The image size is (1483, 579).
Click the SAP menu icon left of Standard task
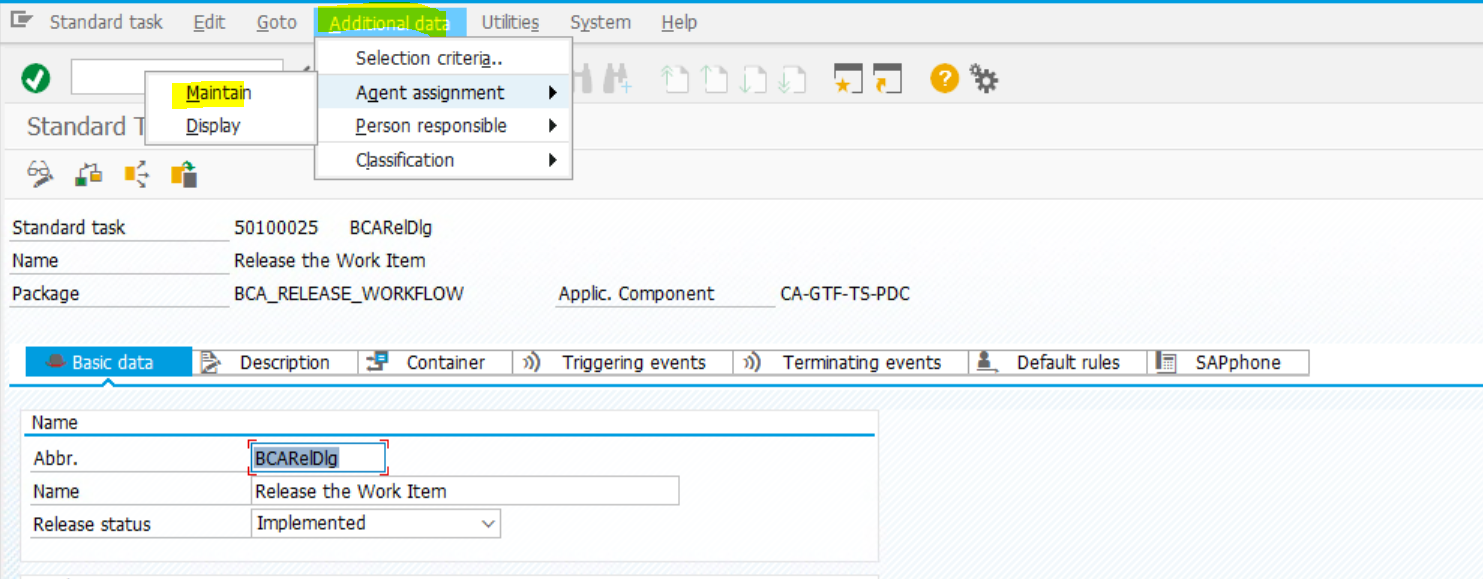point(21,21)
